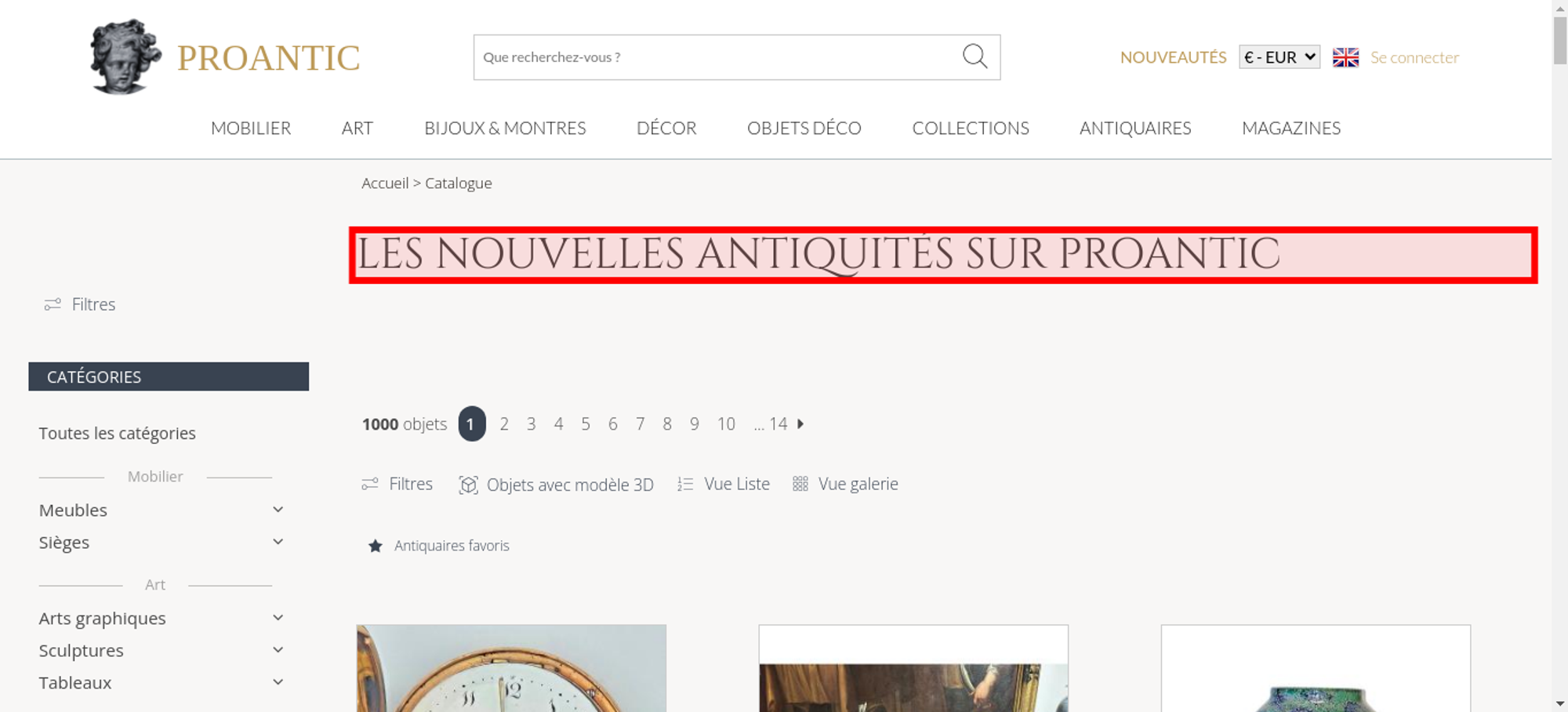Open the clock item thumbnail

[511, 668]
